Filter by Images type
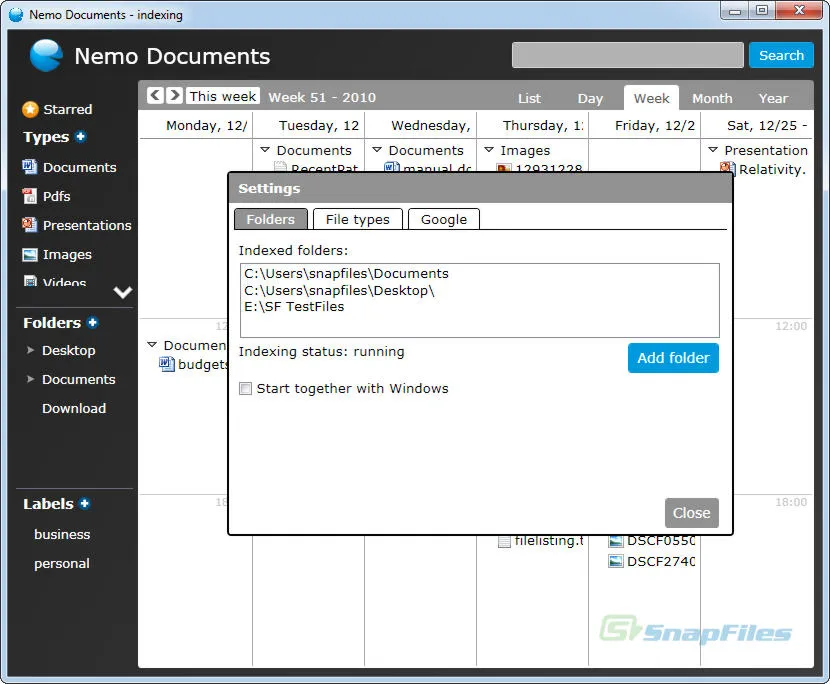The image size is (830, 684). [57, 255]
